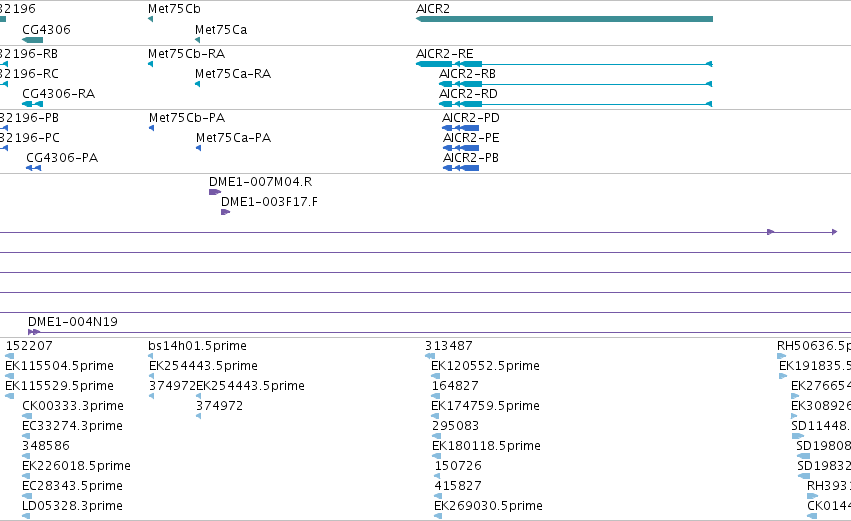Select the EC33274.3prime EST entry
Image resolution: width=851 pixels, height=521 pixels.
[72, 426]
